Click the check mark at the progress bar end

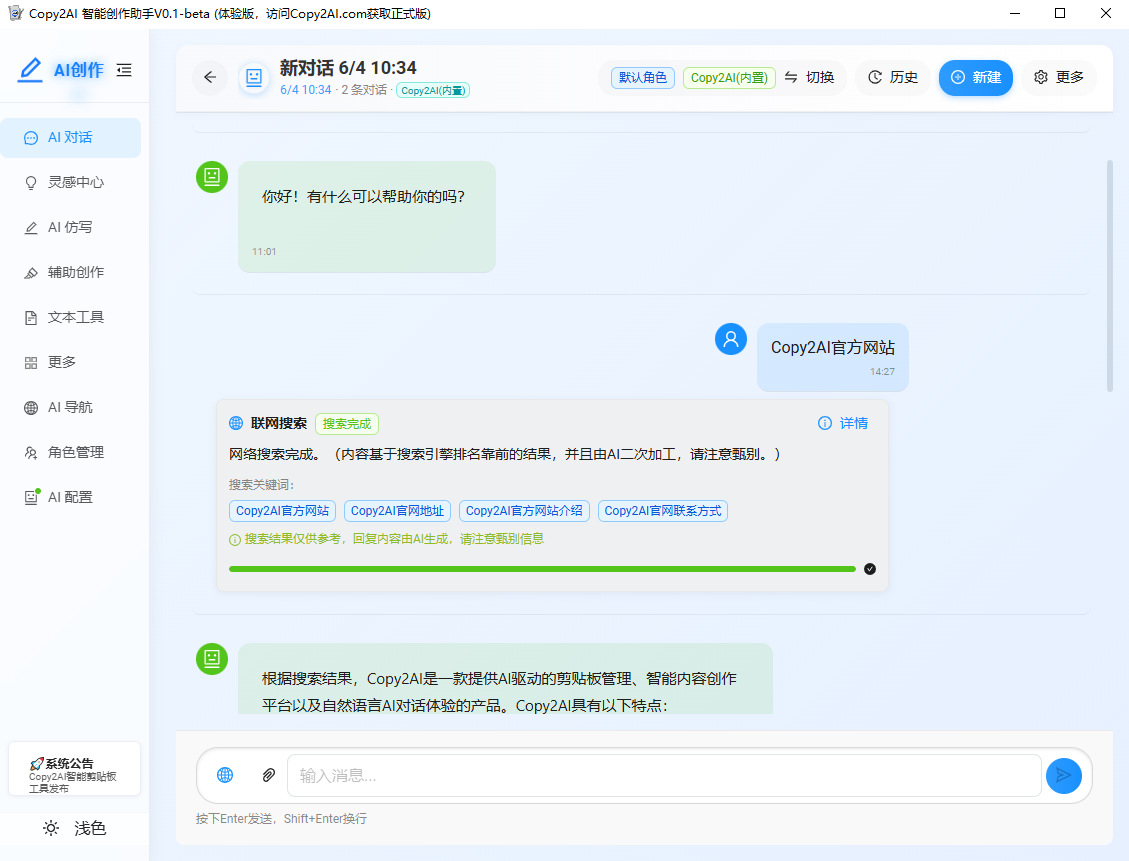(870, 569)
